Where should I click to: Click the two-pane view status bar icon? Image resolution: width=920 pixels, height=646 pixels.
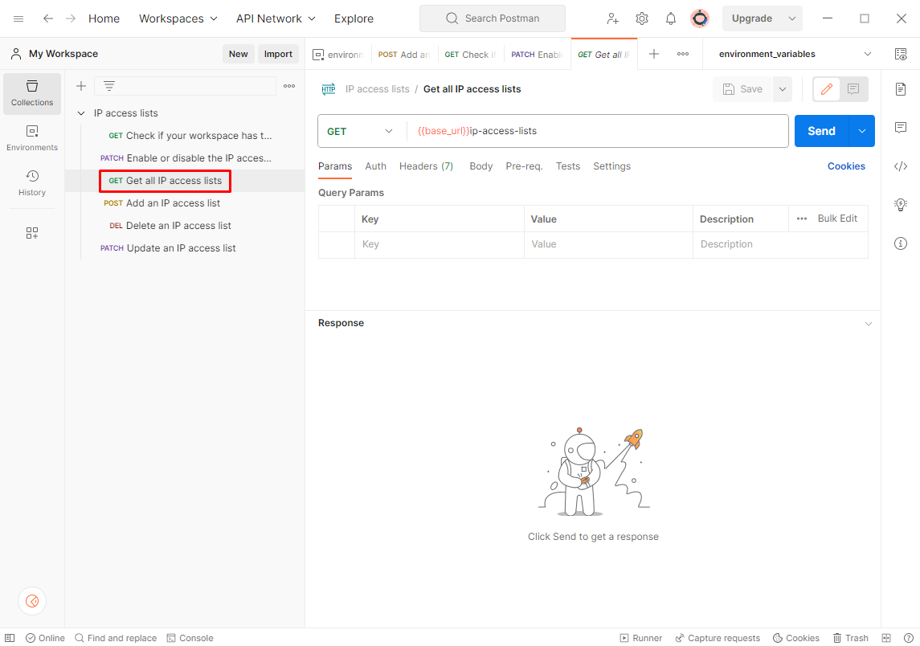coord(886,638)
